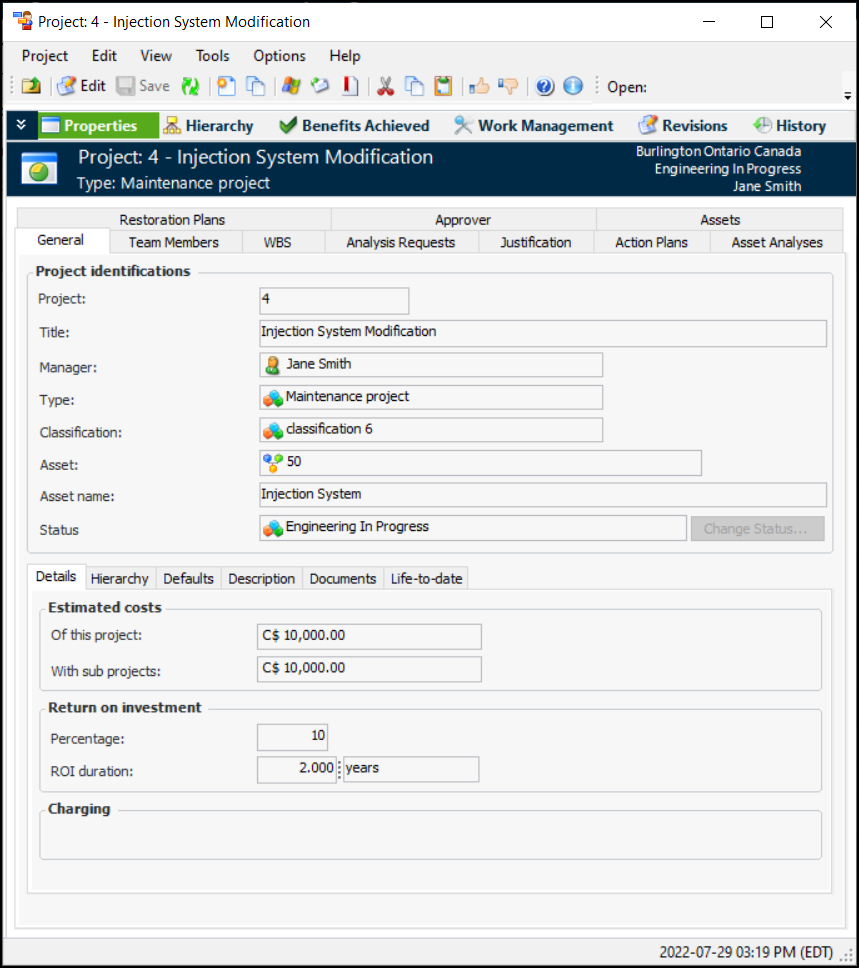The height and width of the screenshot is (968, 859).
Task: Click the thumbs-up approve icon
Action: click(479, 86)
